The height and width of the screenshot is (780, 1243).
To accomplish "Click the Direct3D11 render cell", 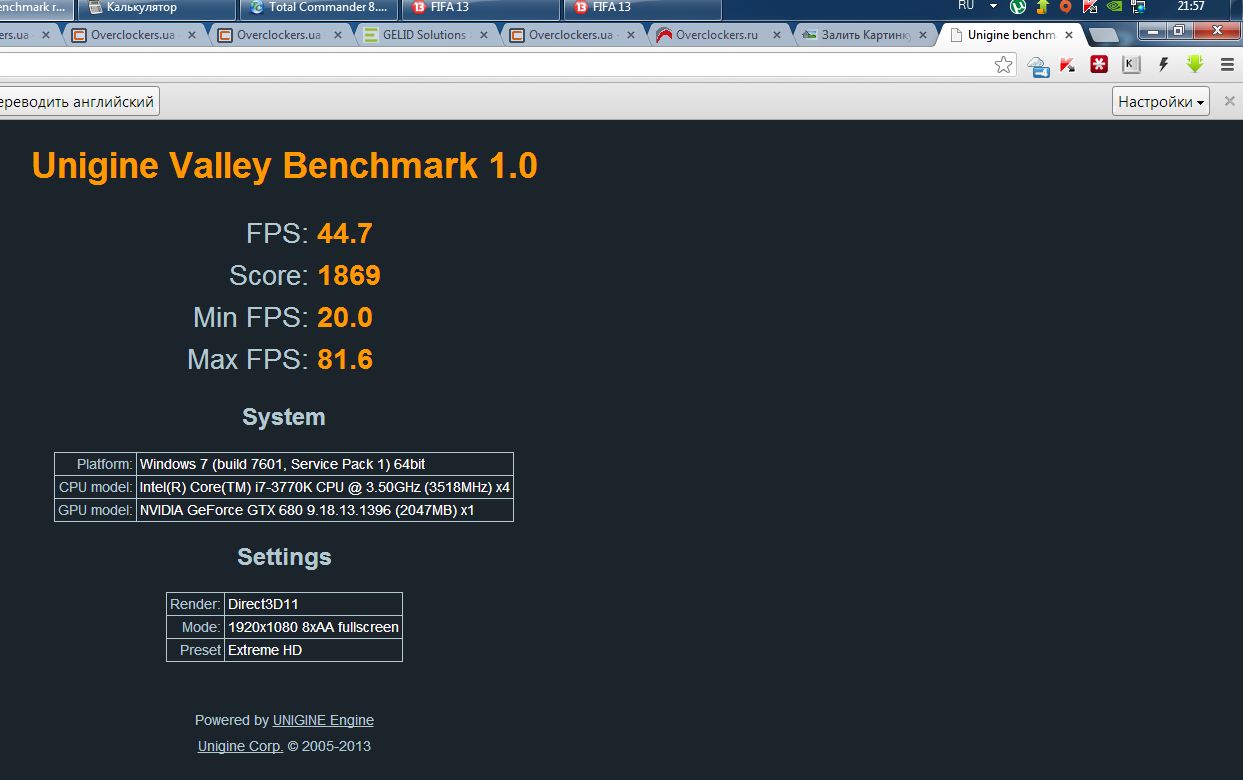I will (x=313, y=604).
